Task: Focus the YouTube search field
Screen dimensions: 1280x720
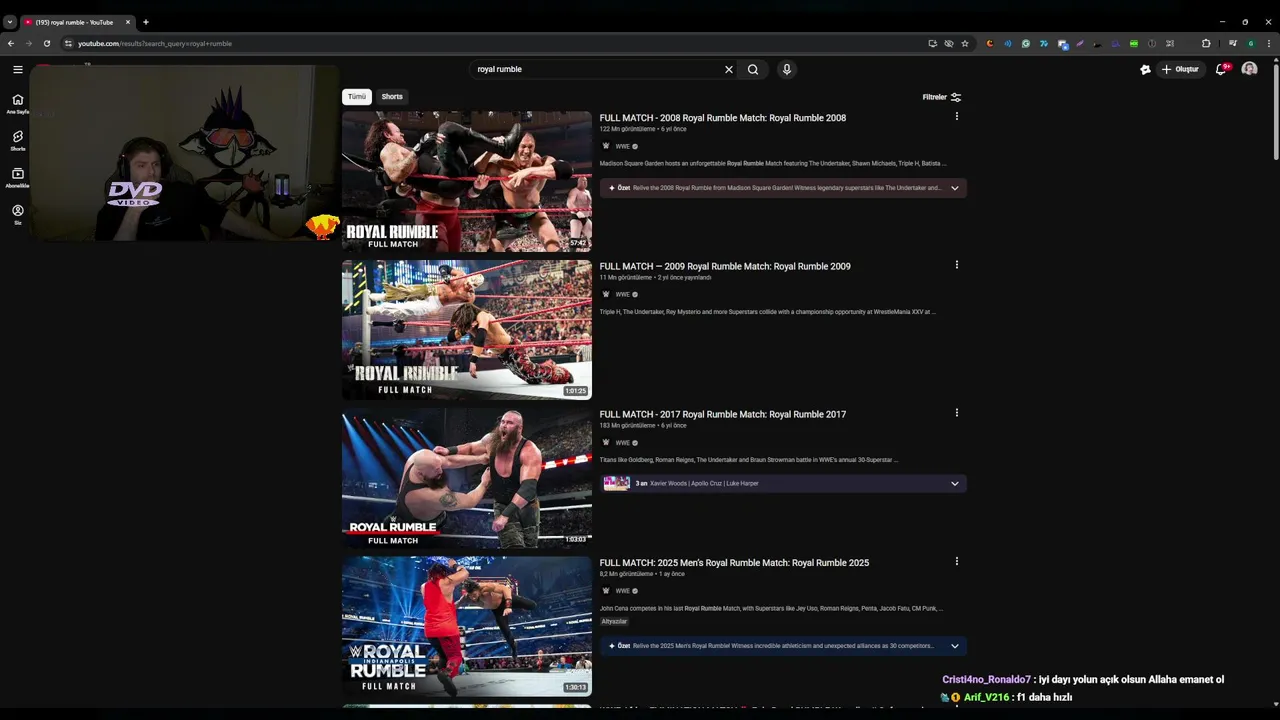Action: (596, 69)
